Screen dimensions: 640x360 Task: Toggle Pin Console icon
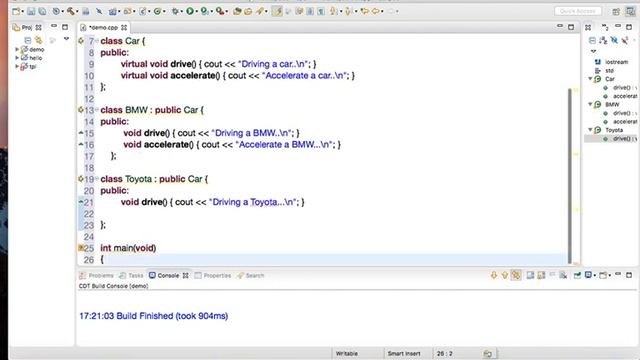[x=577, y=275]
